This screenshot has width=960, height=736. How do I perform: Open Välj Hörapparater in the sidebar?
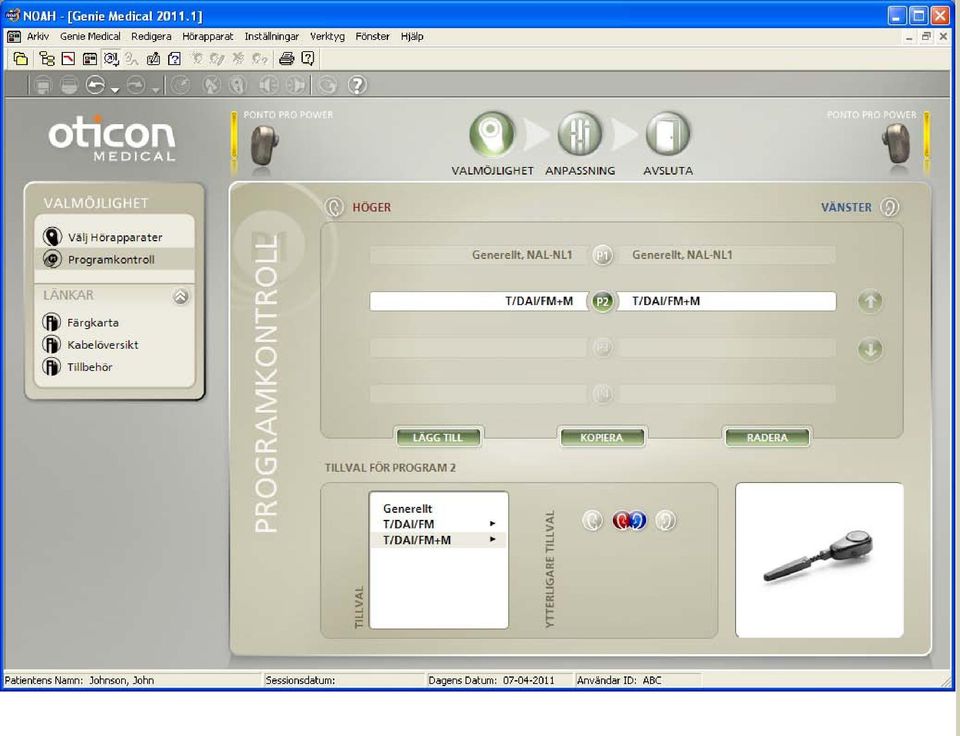114,237
